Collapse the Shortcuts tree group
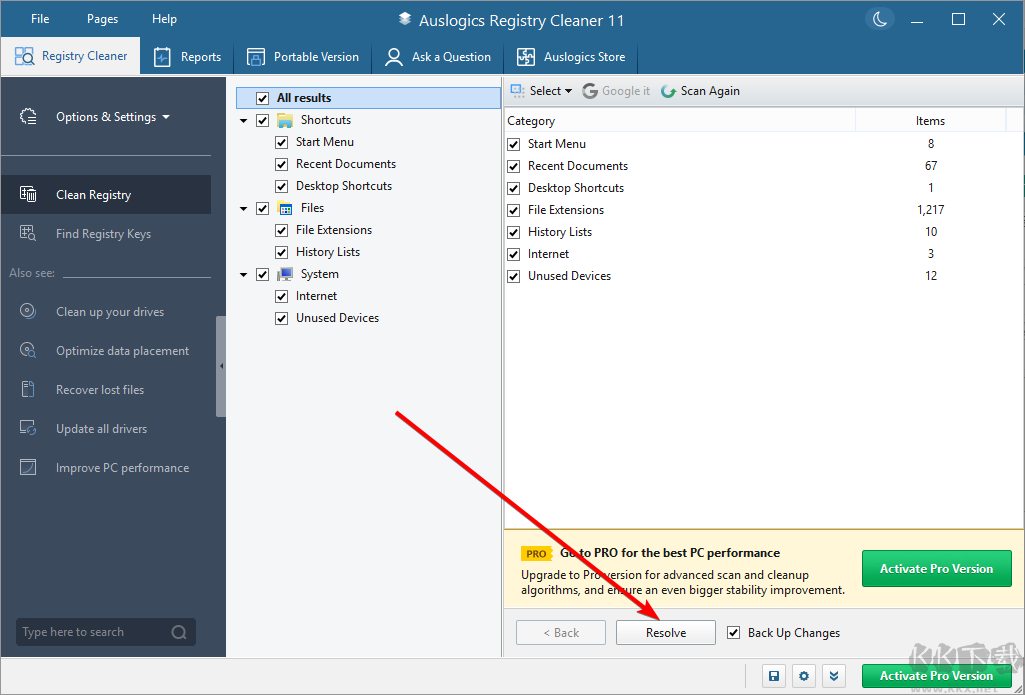The height and width of the screenshot is (695, 1025). click(x=243, y=119)
